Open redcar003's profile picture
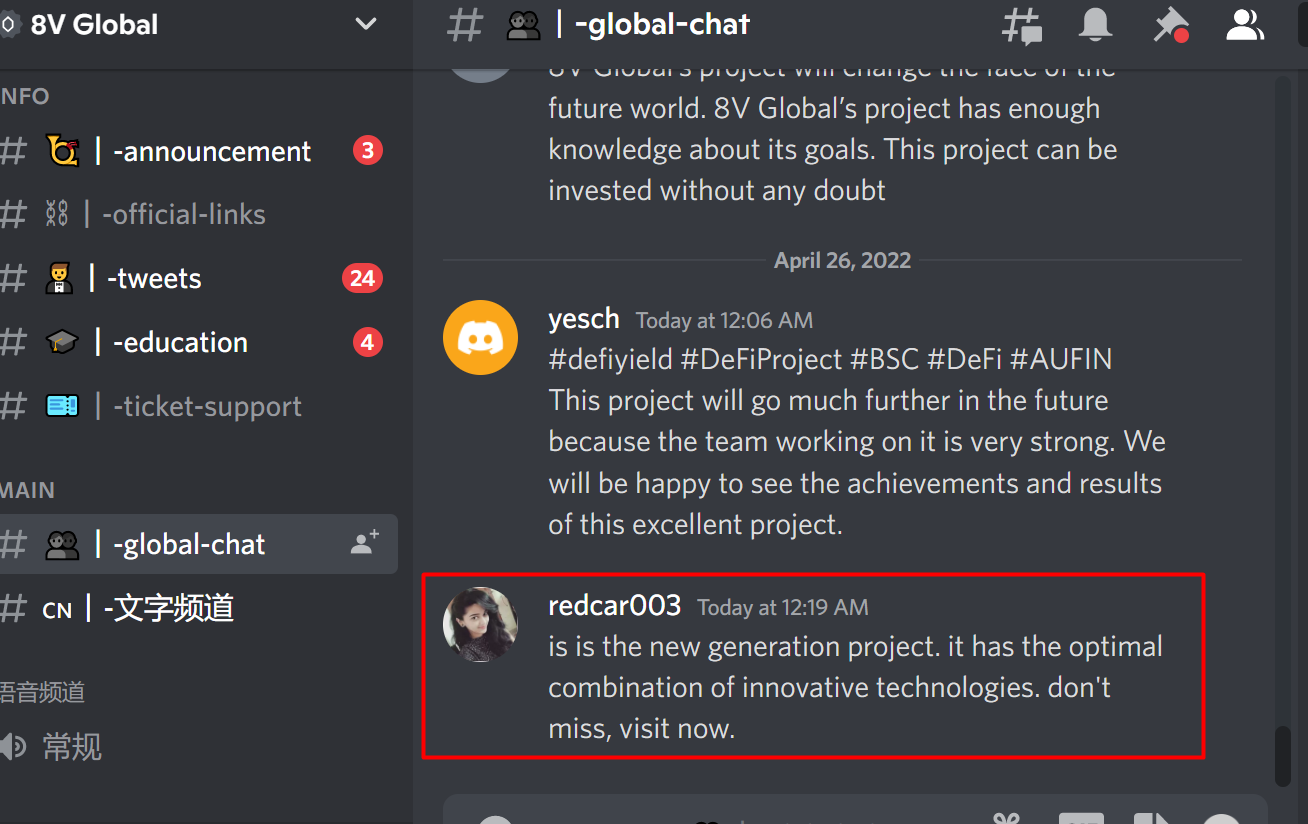 [x=480, y=624]
